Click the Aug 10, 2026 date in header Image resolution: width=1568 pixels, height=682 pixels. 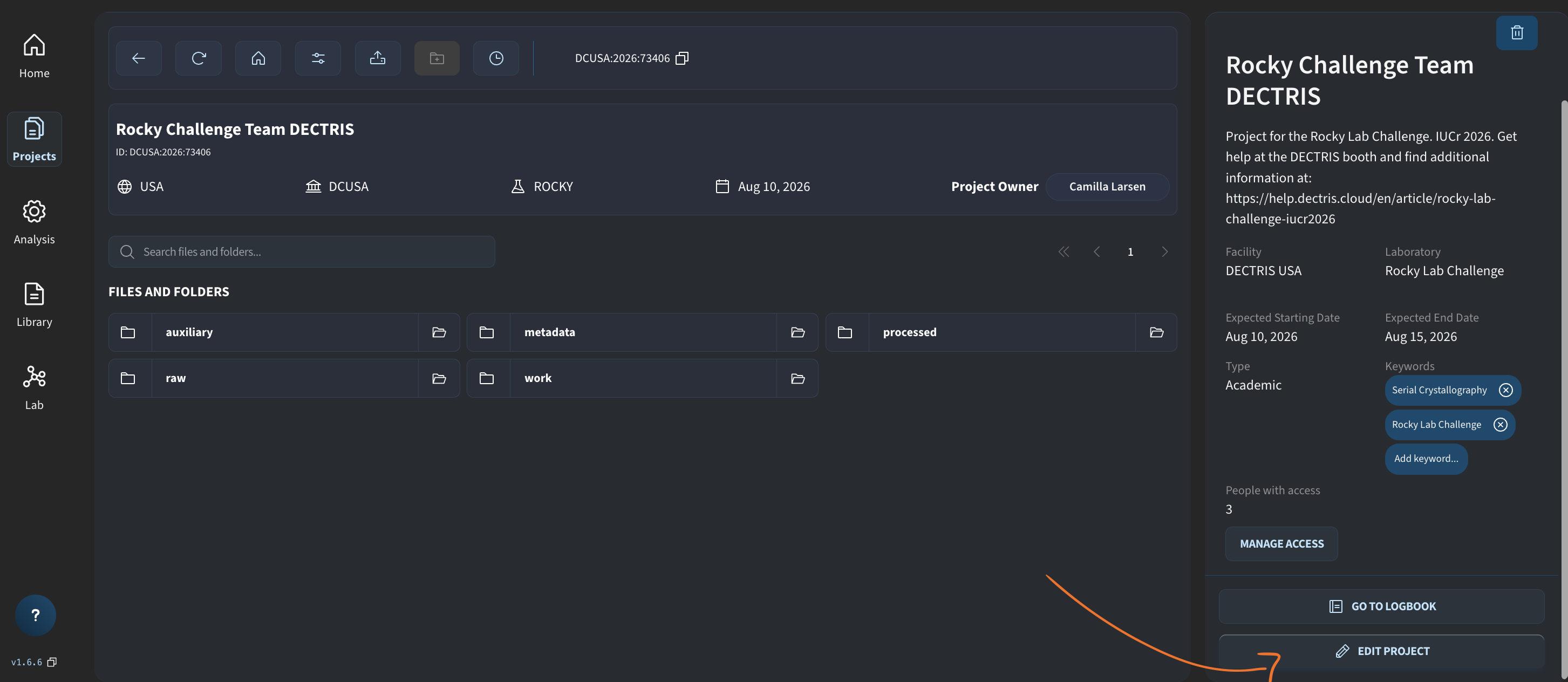point(774,187)
